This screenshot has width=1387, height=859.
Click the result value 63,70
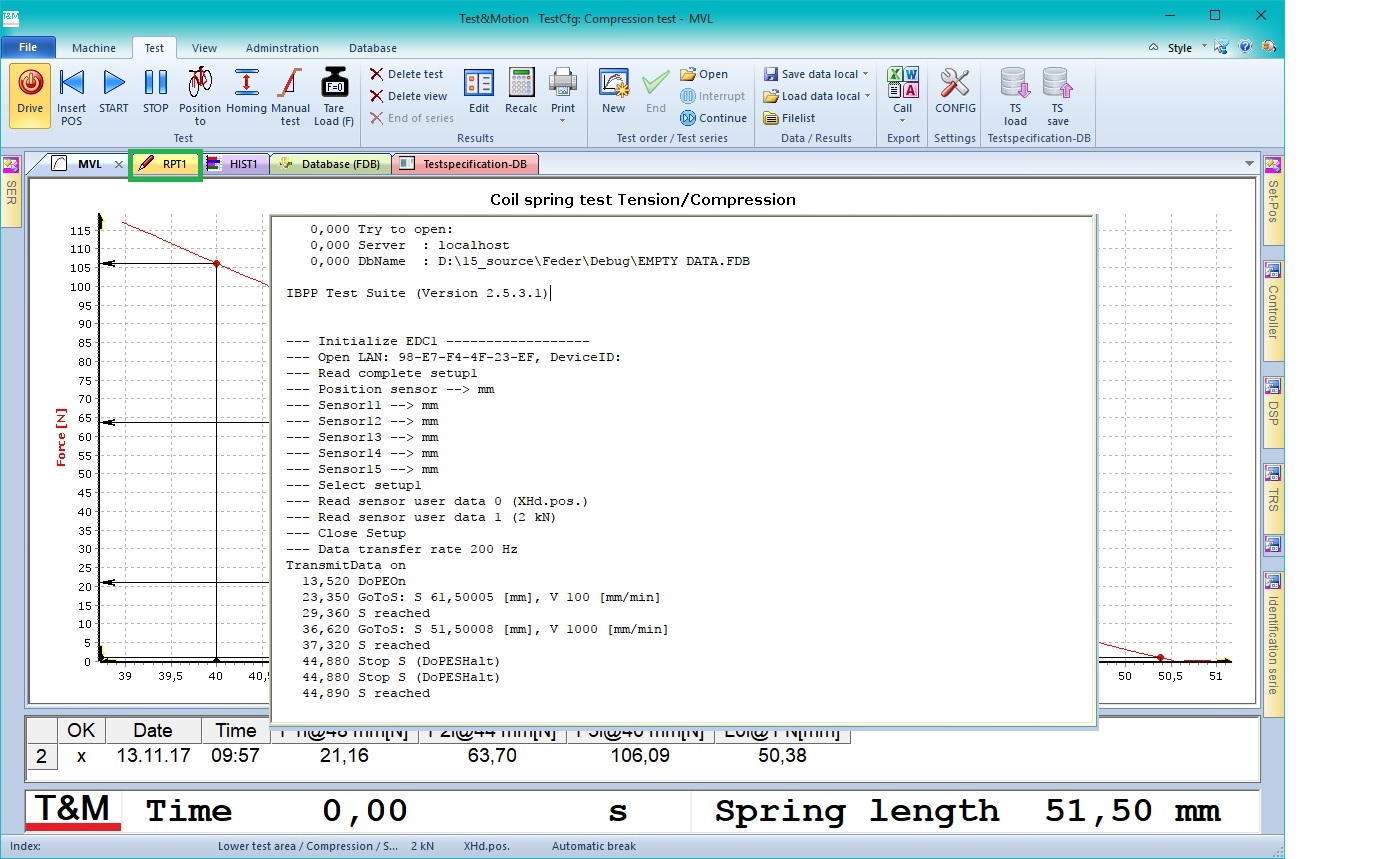click(492, 756)
